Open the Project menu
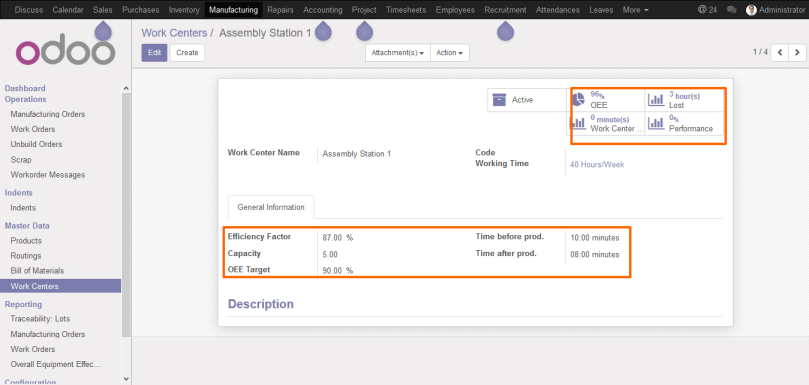Image resolution: width=809 pixels, height=385 pixels. click(364, 10)
